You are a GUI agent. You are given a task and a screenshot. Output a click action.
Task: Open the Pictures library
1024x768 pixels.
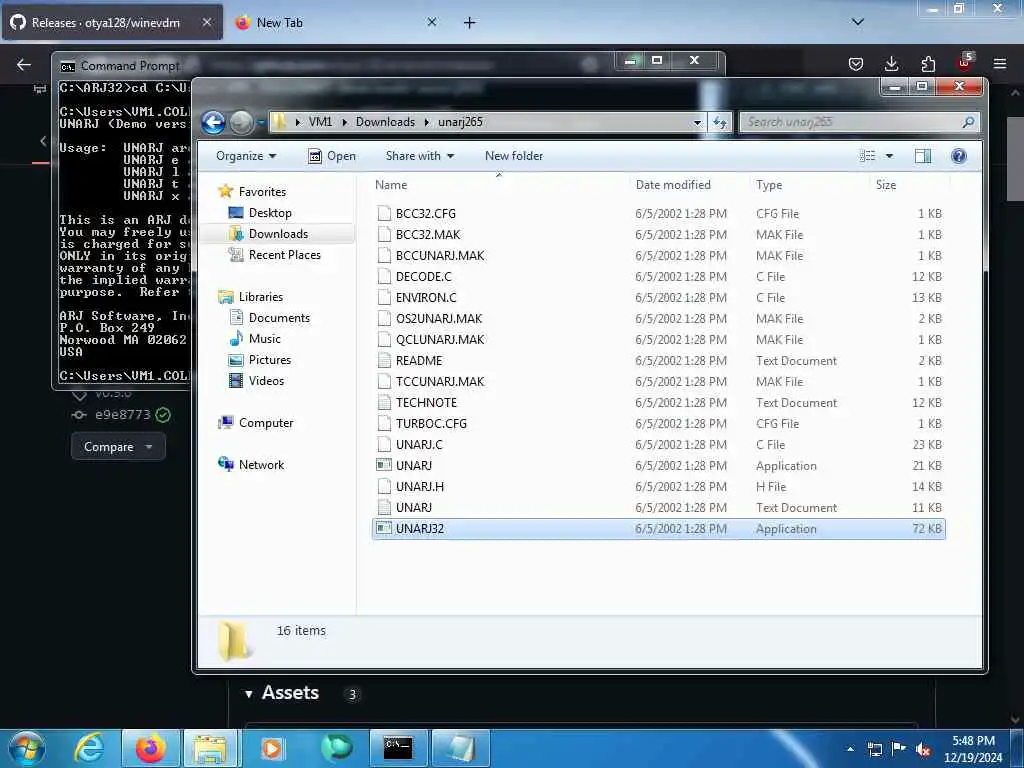click(269, 360)
